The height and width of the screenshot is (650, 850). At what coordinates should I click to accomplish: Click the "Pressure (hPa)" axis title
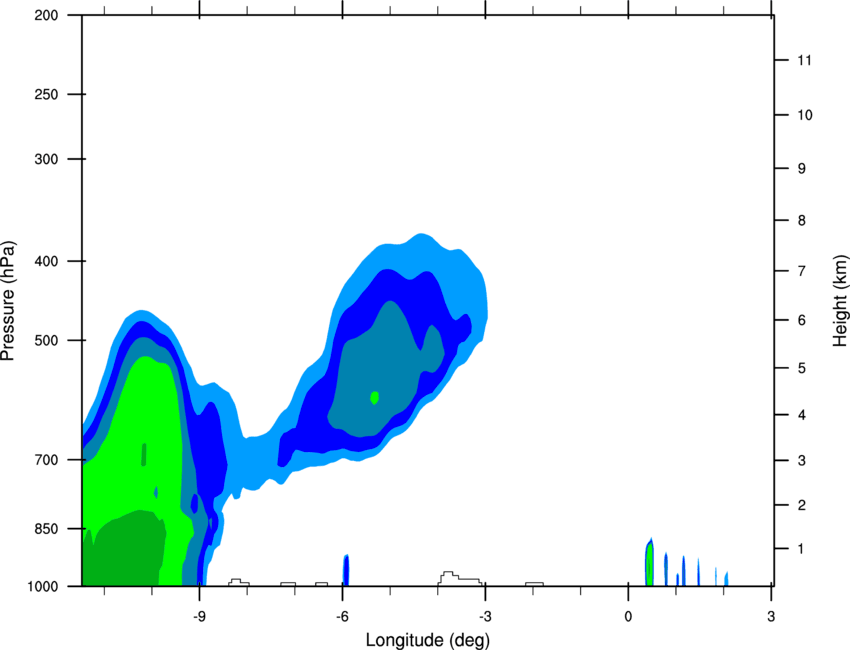pos(8,301)
